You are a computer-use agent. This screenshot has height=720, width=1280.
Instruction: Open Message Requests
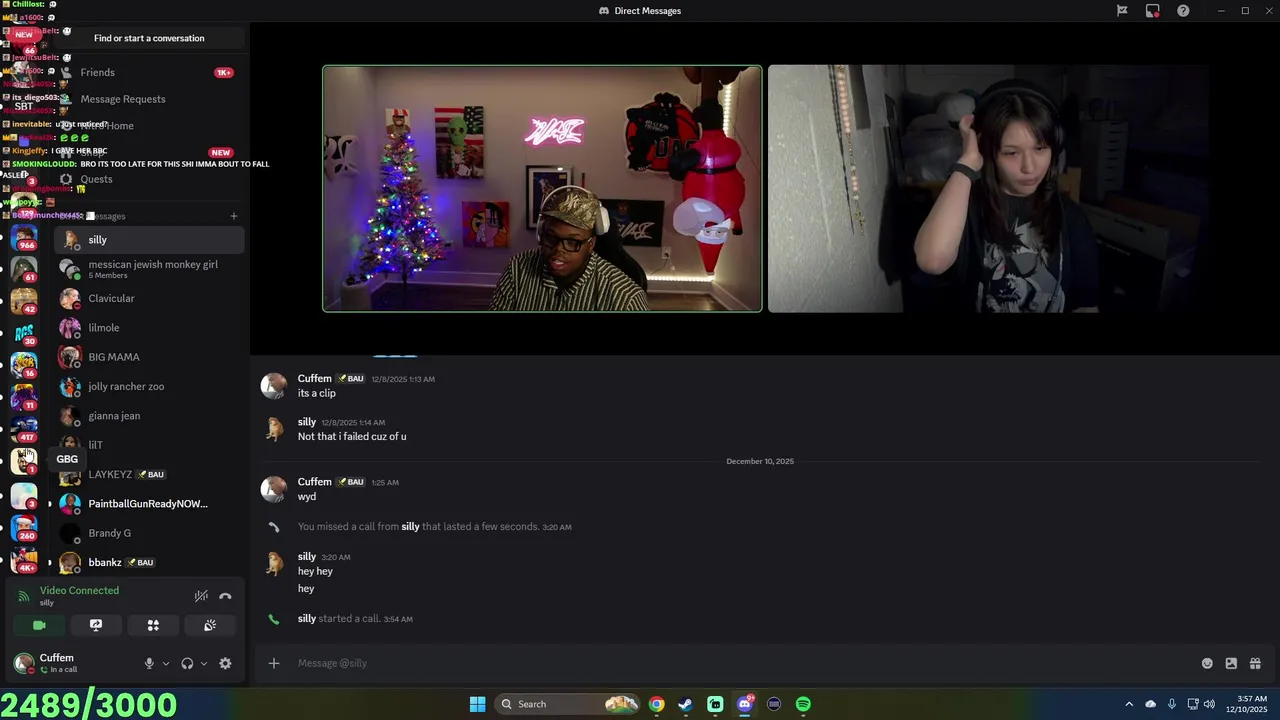tap(148, 99)
